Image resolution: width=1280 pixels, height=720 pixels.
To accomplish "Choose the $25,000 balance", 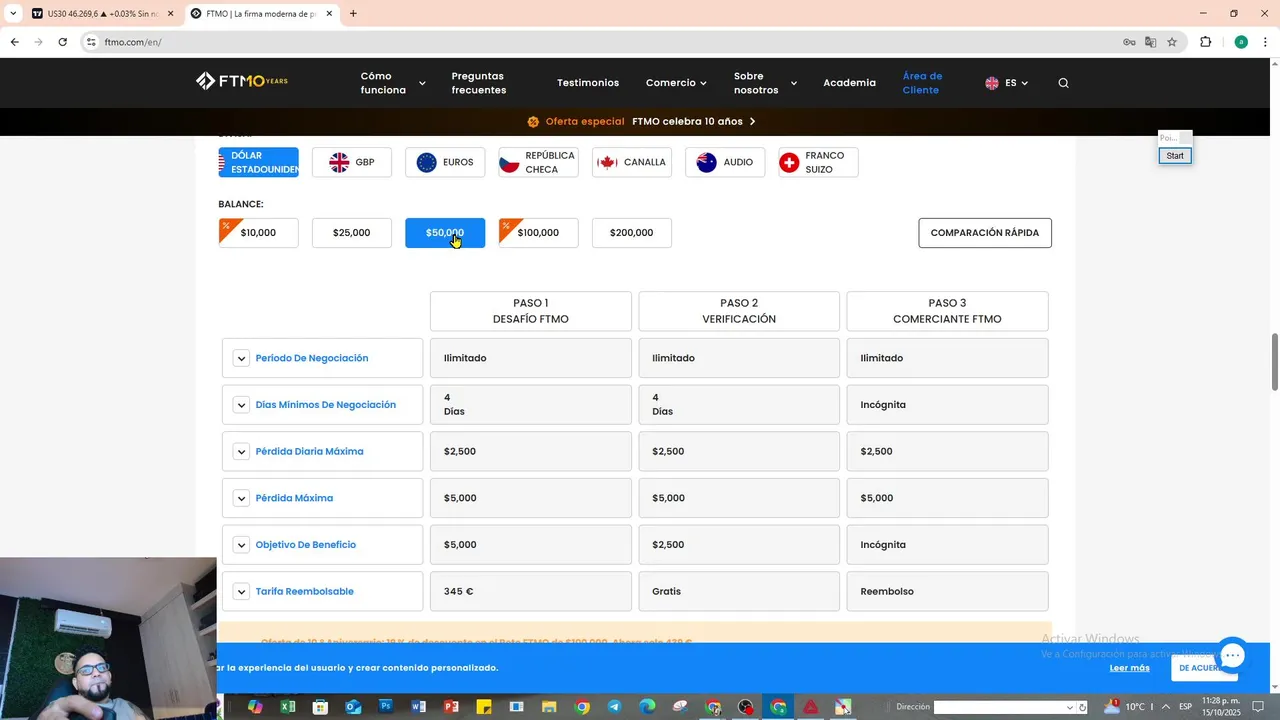I will click(352, 233).
